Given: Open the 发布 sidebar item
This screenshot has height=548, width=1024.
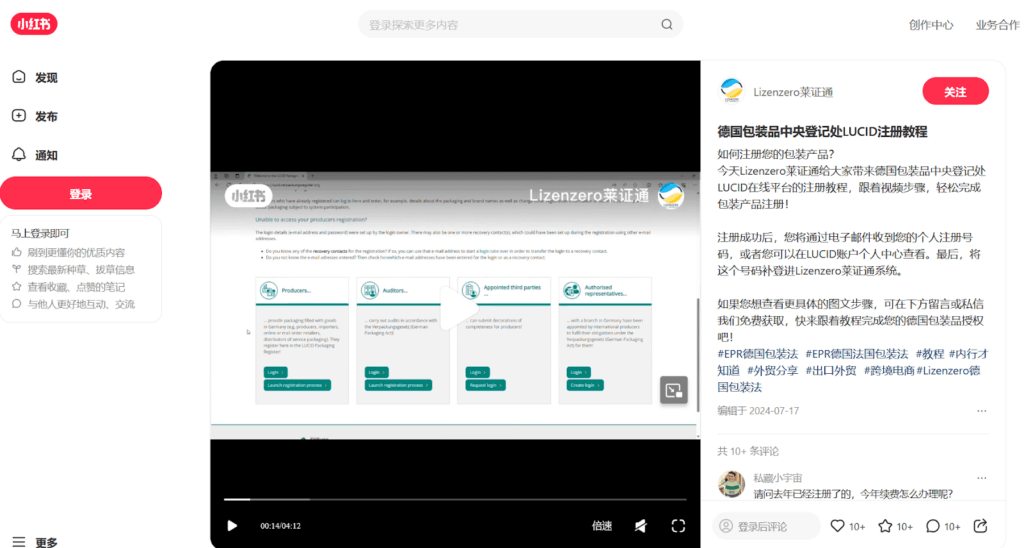Looking at the screenshot, I should (x=45, y=116).
